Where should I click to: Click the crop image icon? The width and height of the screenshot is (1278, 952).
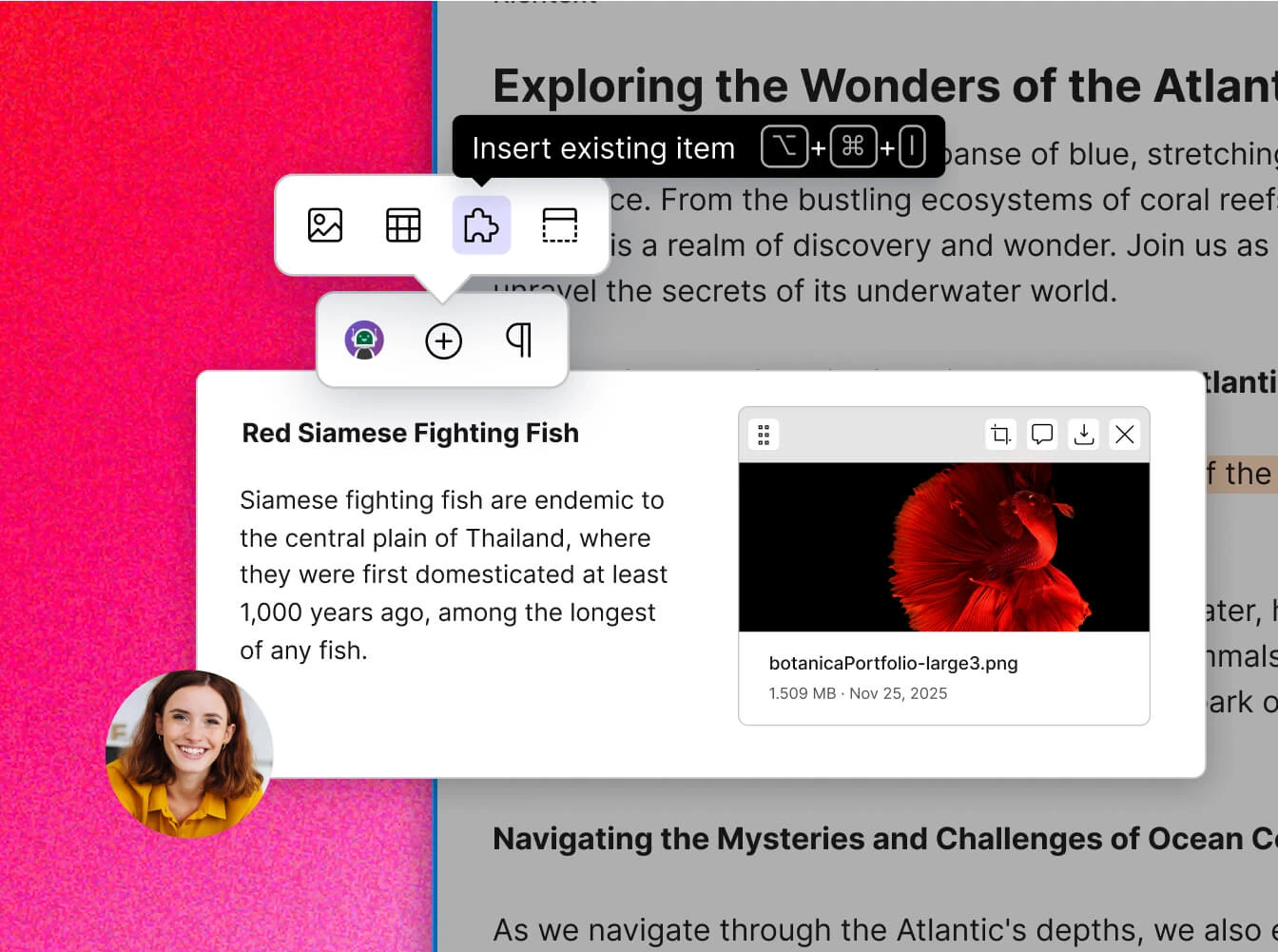1000,435
